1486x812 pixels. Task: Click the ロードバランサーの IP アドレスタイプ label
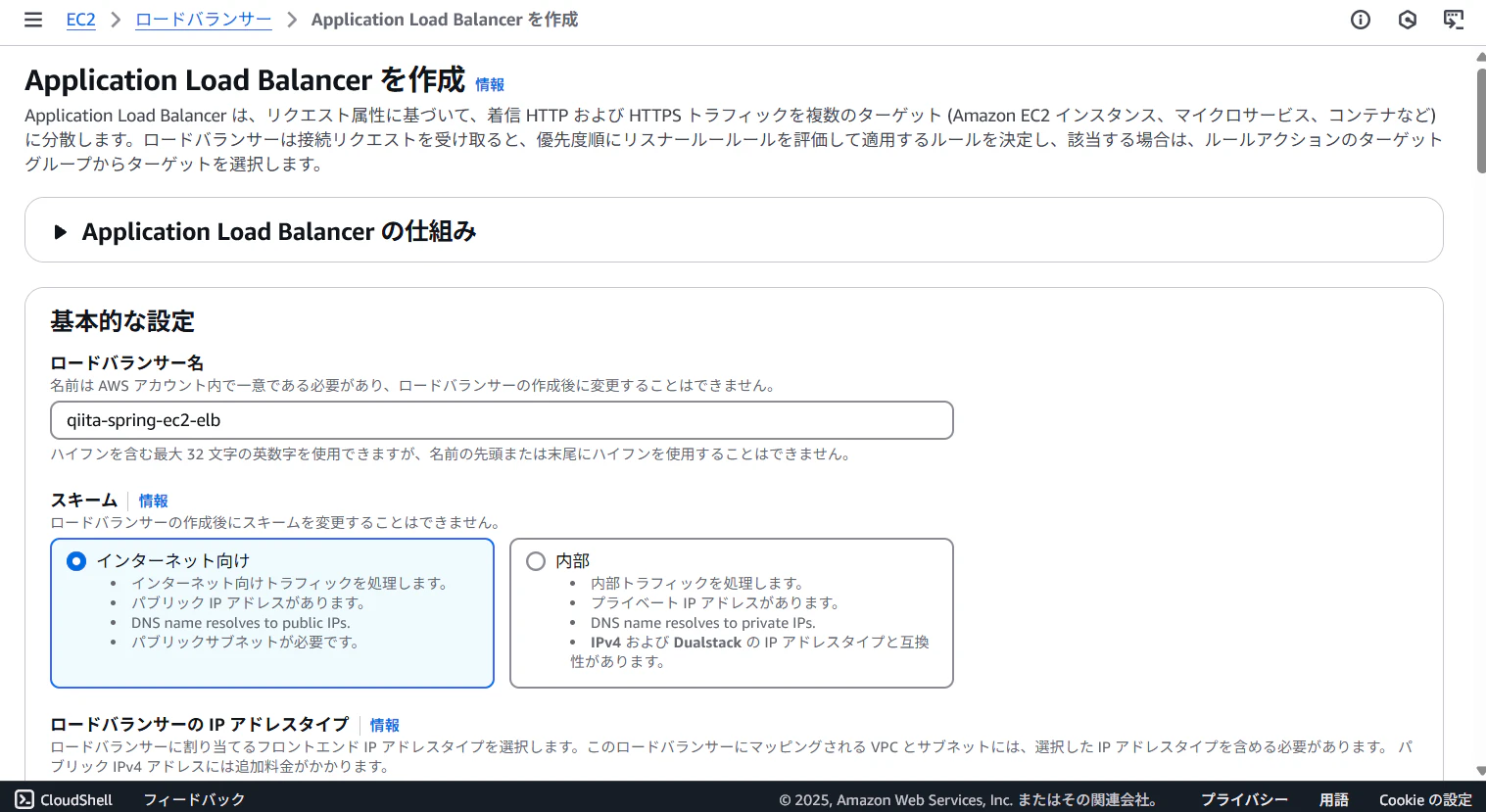(200, 725)
